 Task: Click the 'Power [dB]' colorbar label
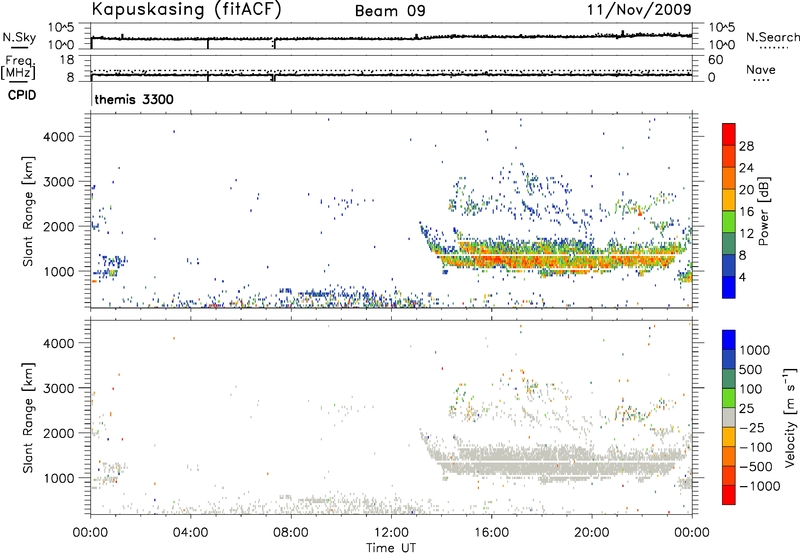763,211
